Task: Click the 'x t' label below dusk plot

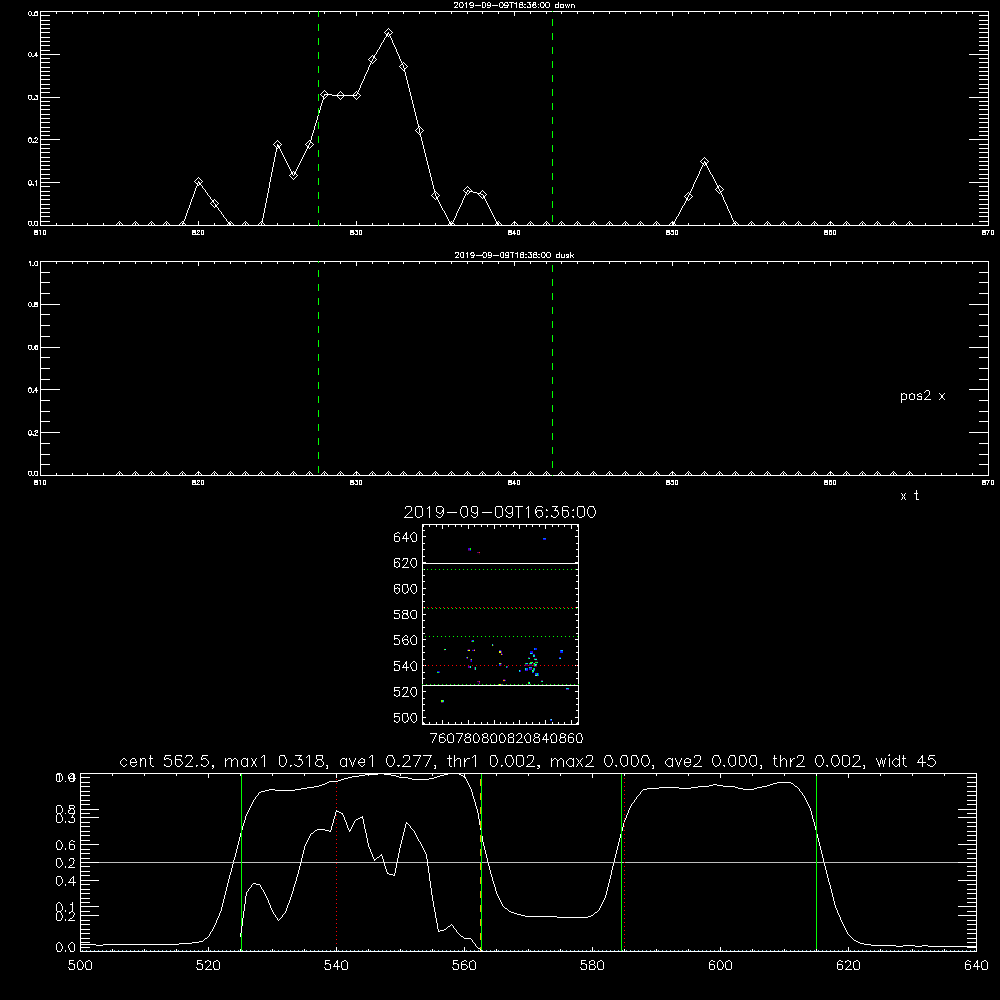Action: (x=909, y=496)
